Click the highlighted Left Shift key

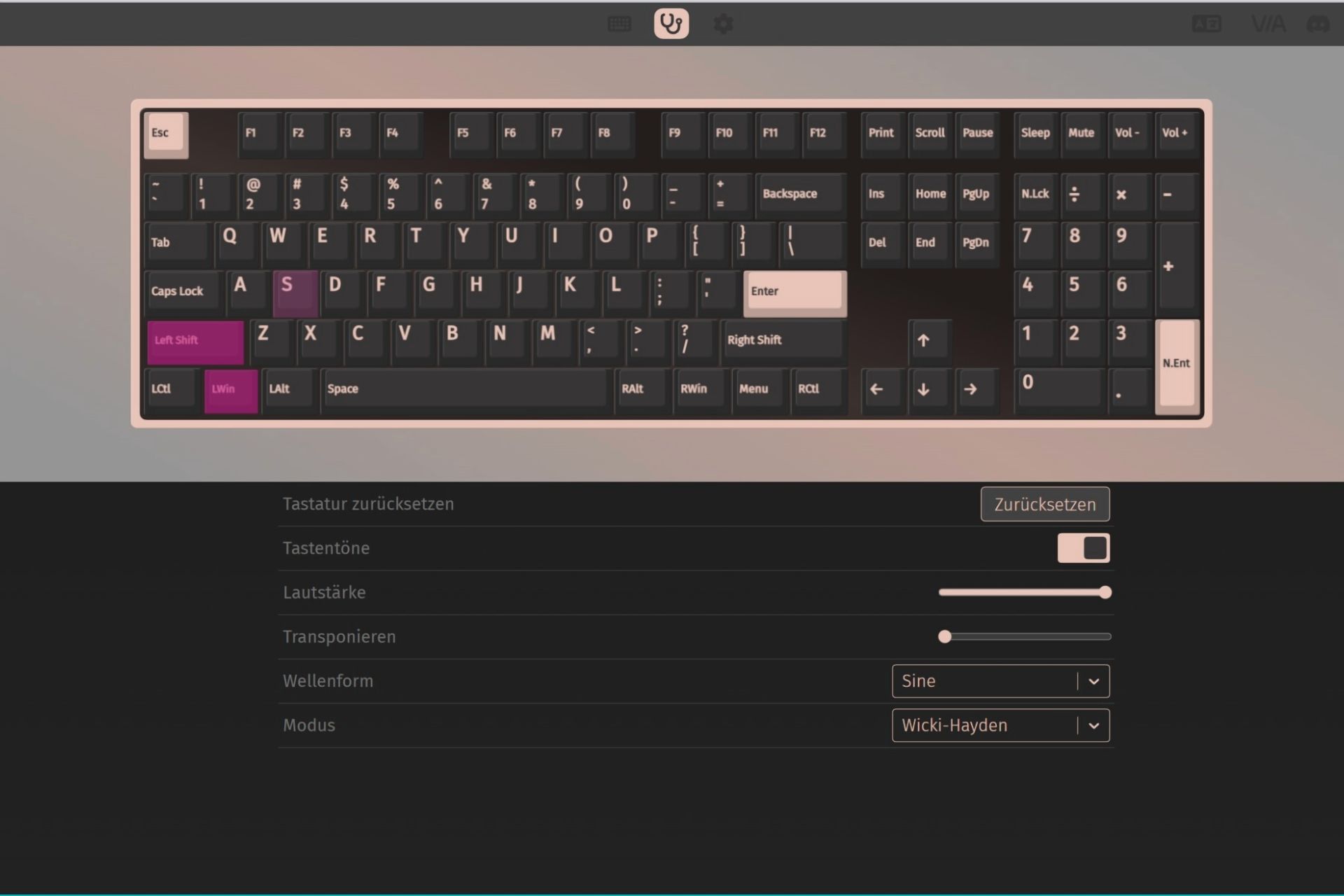[195, 341]
